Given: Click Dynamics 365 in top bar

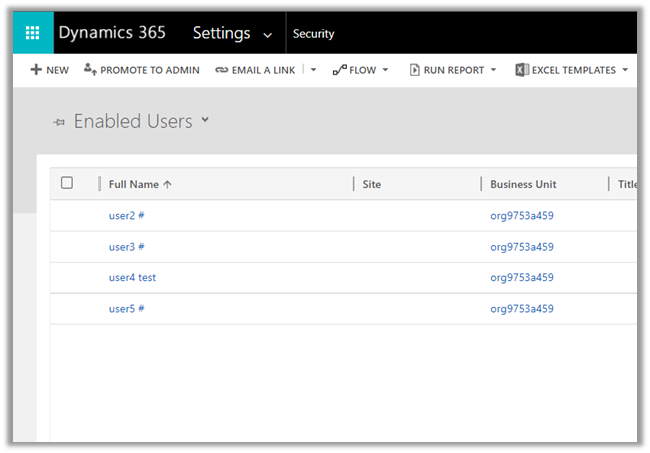Looking at the screenshot, I should (111, 33).
